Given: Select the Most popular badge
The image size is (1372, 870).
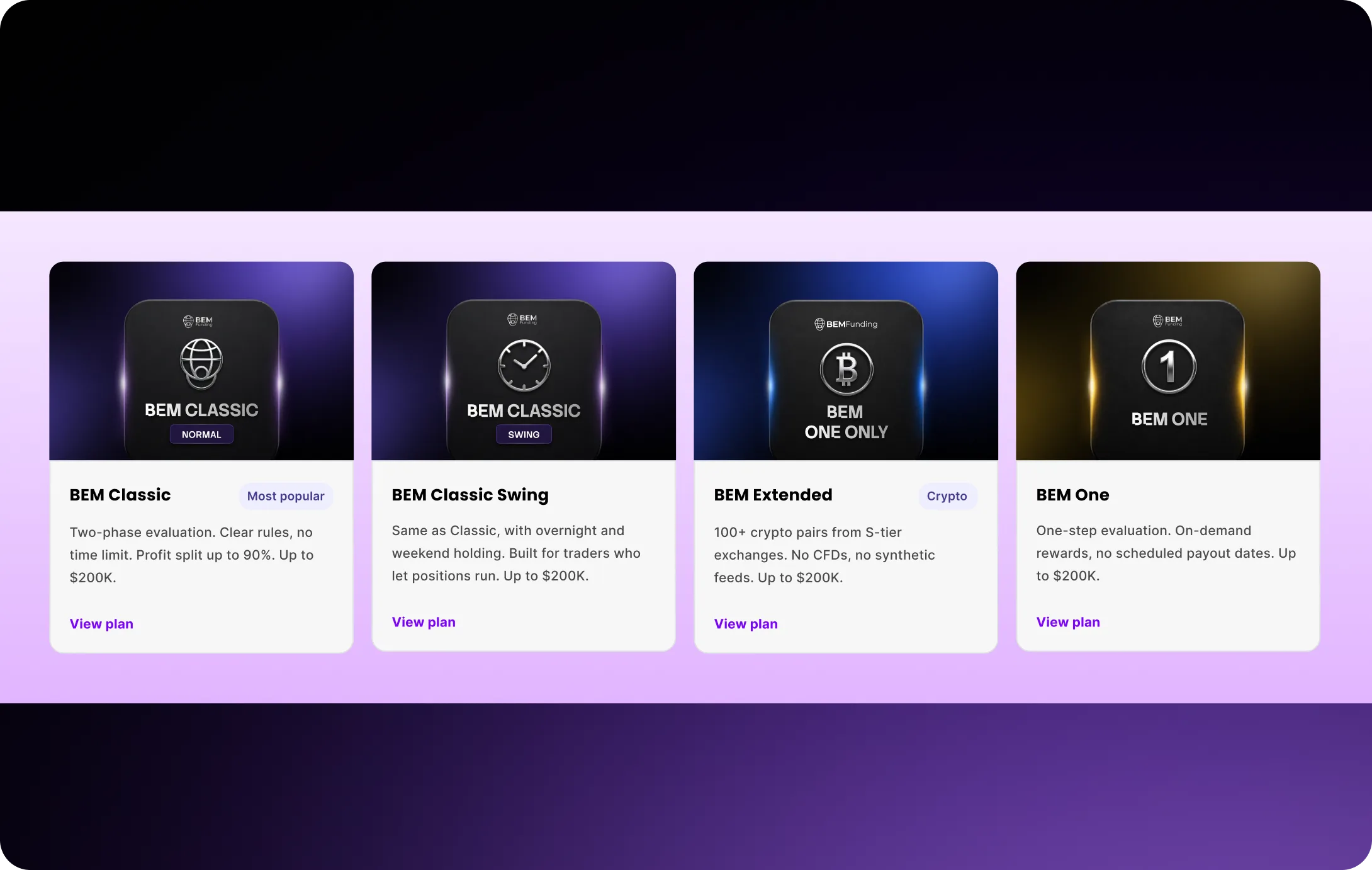Looking at the screenshot, I should click(286, 496).
